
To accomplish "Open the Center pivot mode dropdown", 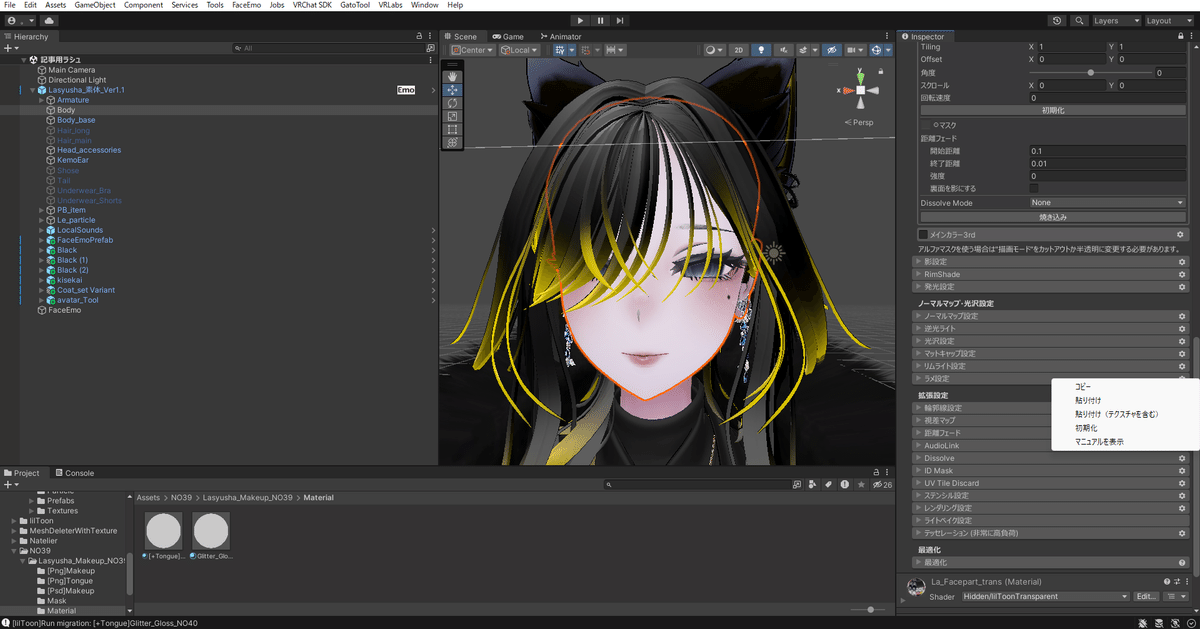I will click(473, 50).
